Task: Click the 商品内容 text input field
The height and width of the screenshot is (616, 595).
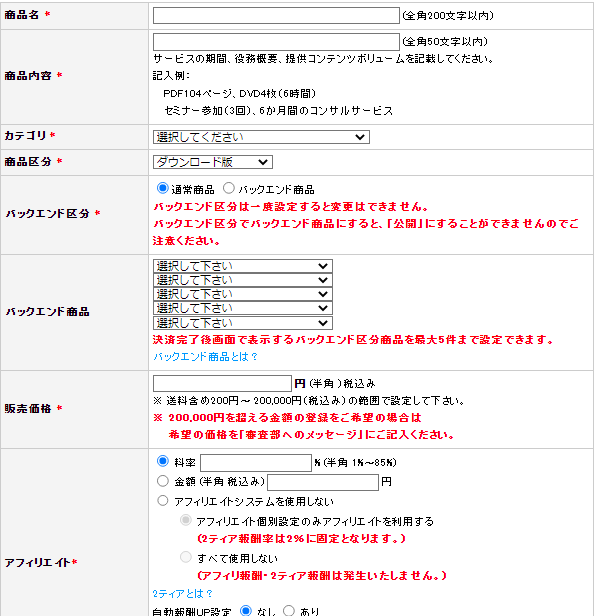Action: click(276, 42)
